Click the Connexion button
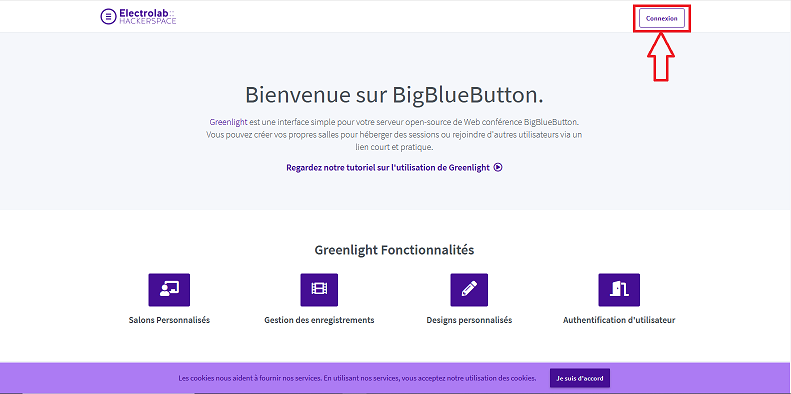 661,18
